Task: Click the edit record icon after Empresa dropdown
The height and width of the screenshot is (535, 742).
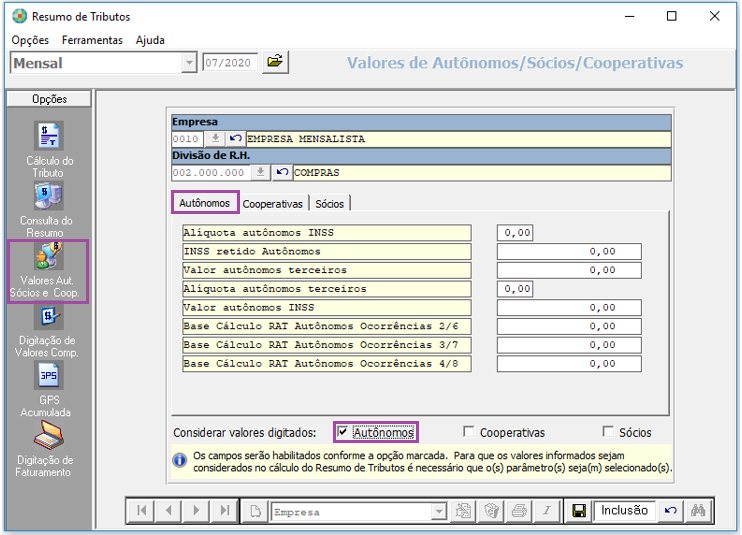Action: pos(463,511)
